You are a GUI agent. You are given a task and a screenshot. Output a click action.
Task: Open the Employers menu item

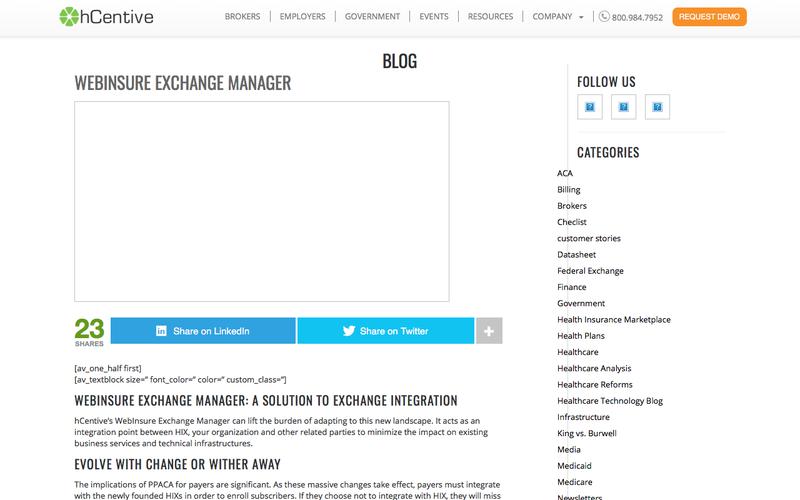[x=303, y=16]
